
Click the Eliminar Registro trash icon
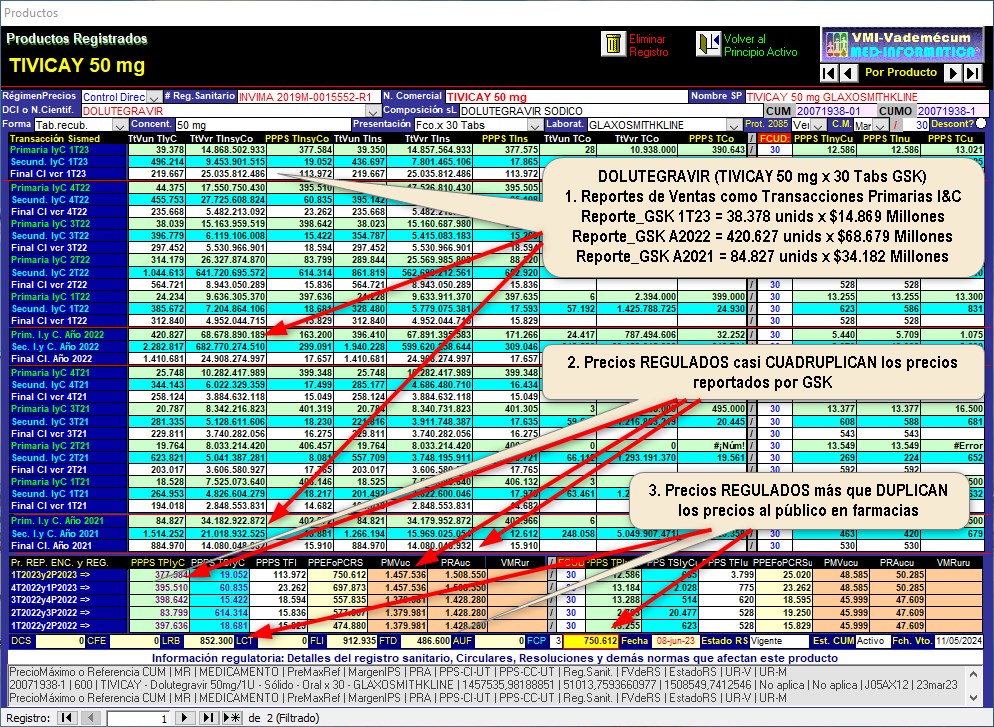click(612, 44)
